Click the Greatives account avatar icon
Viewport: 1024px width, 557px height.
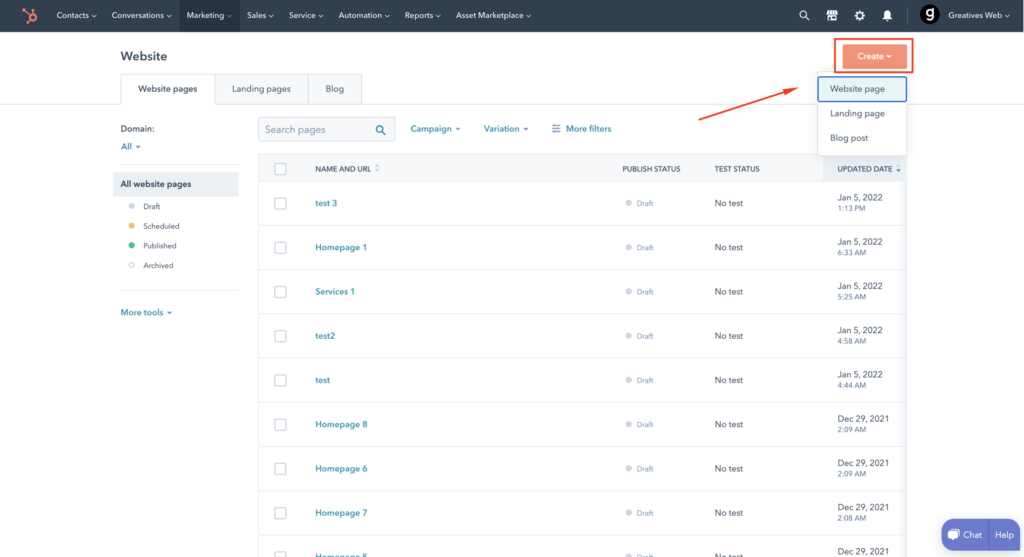point(929,14)
